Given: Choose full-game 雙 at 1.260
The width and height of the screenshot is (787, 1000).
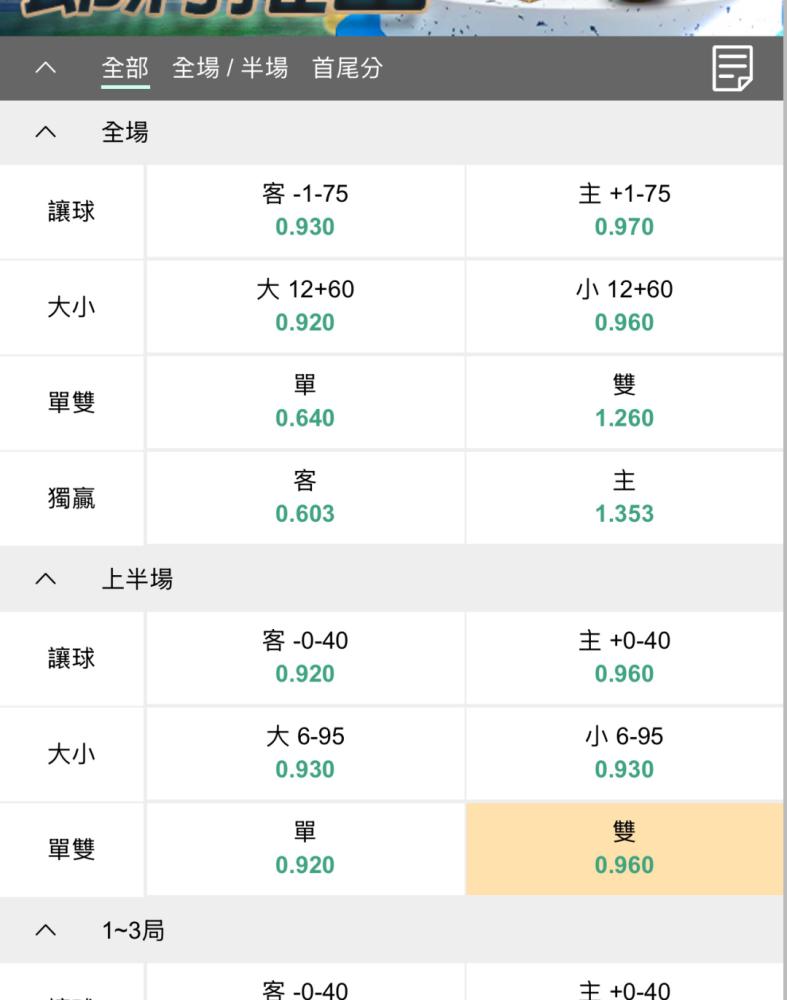Looking at the screenshot, I should [624, 402].
